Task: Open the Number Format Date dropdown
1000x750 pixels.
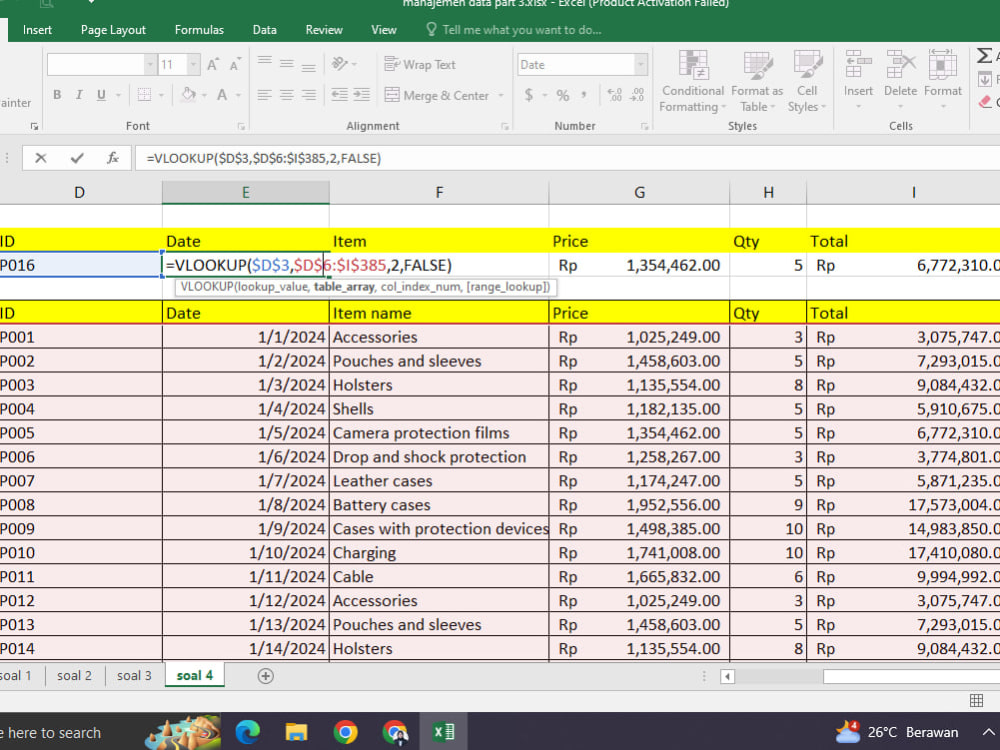Action: pos(641,64)
